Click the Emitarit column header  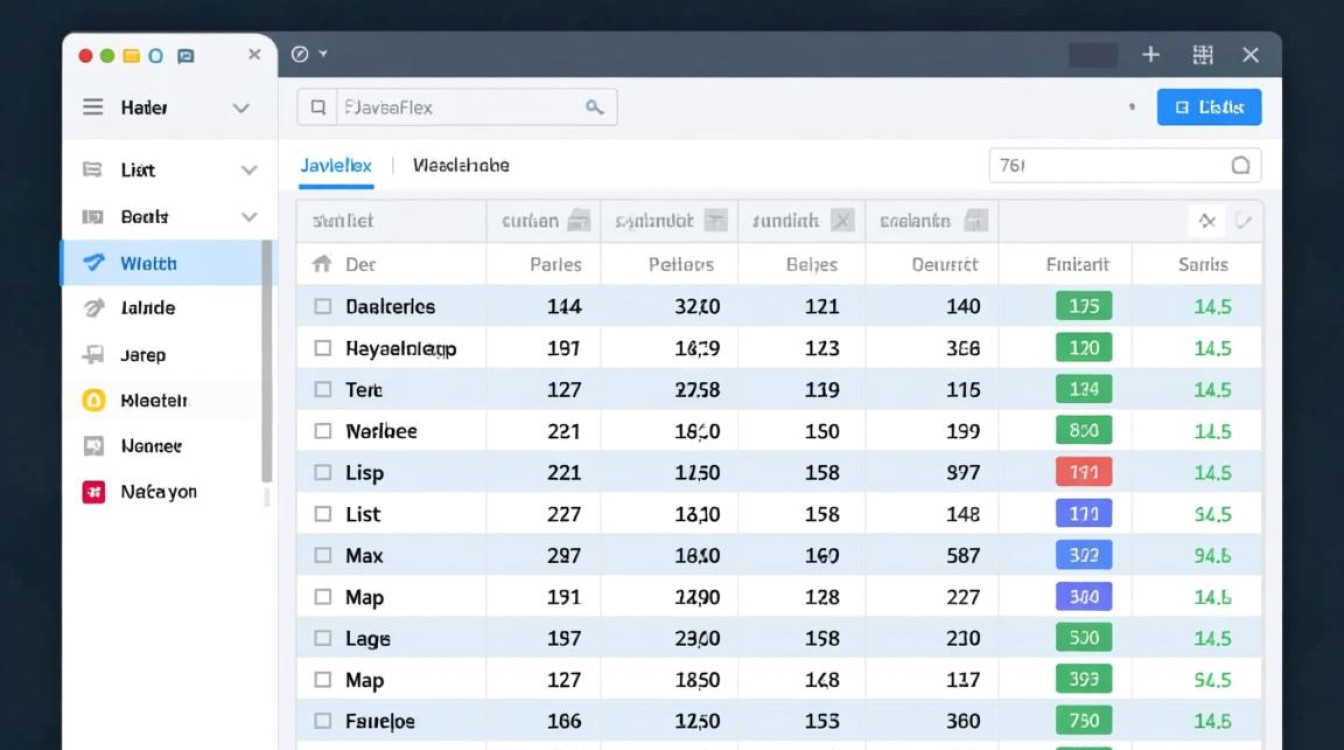tap(1077, 265)
